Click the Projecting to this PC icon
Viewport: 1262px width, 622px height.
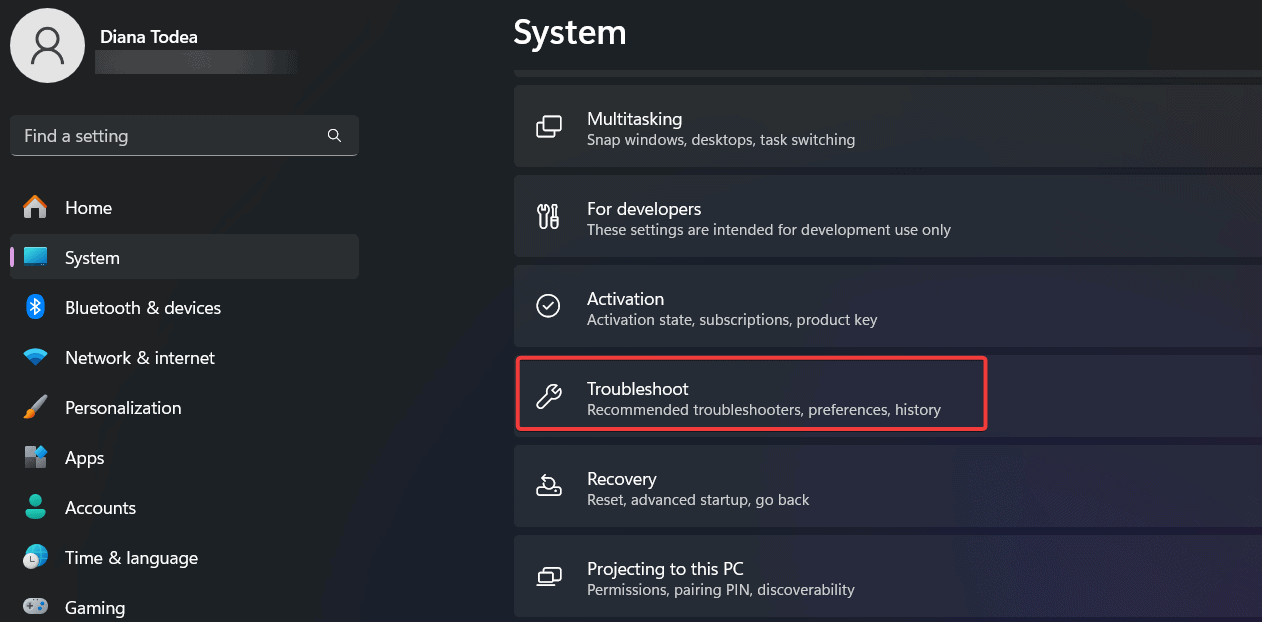tap(549, 577)
